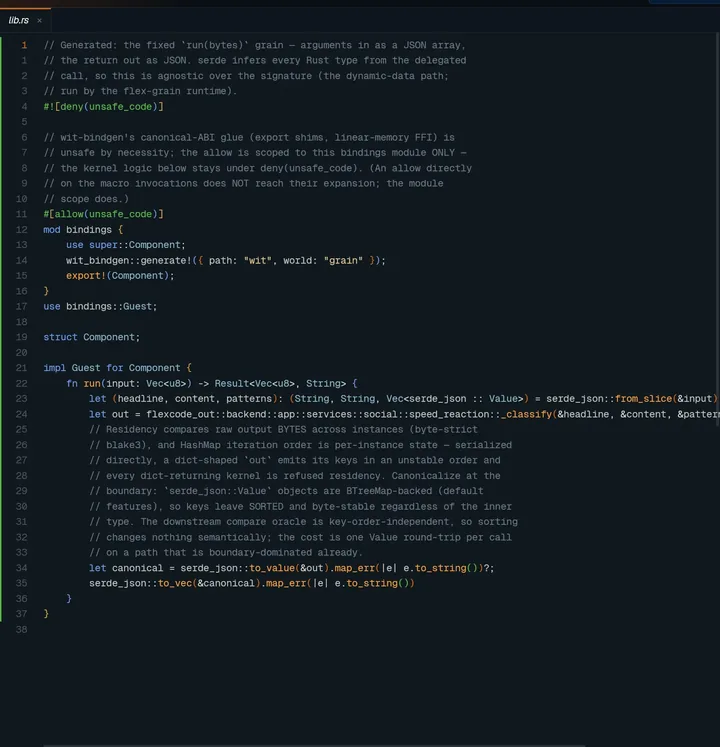This screenshot has height=747, width=720.
Task: Place cursor on the #[allow(unsafe_code)] attribute
Action: click(103, 214)
